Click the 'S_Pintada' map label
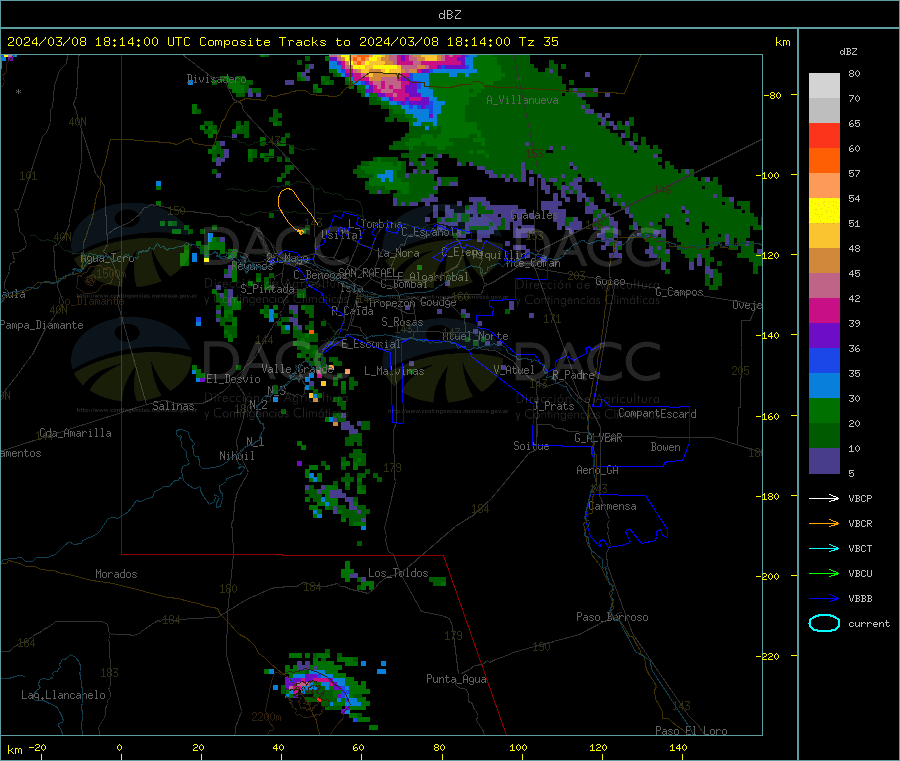Screen dimensions: 900x761 [267, 289]
